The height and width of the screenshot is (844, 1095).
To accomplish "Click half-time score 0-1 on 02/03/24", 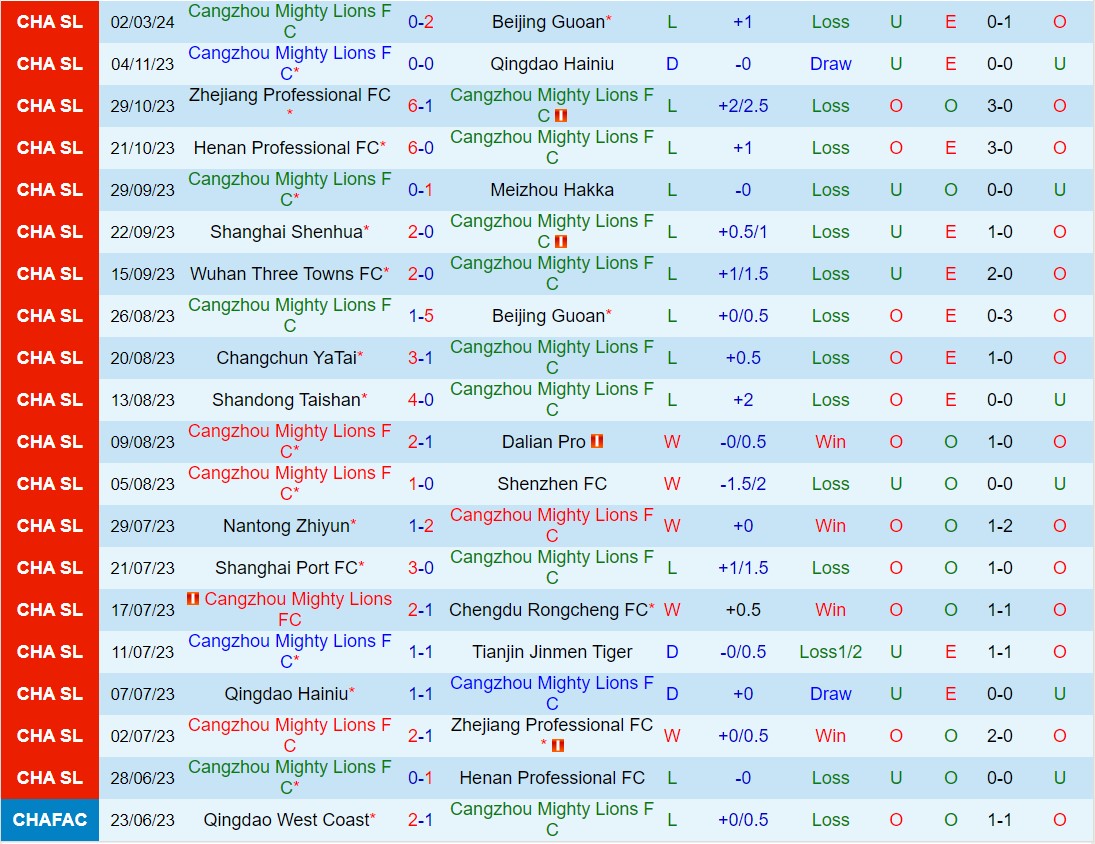I will point(999,22).
